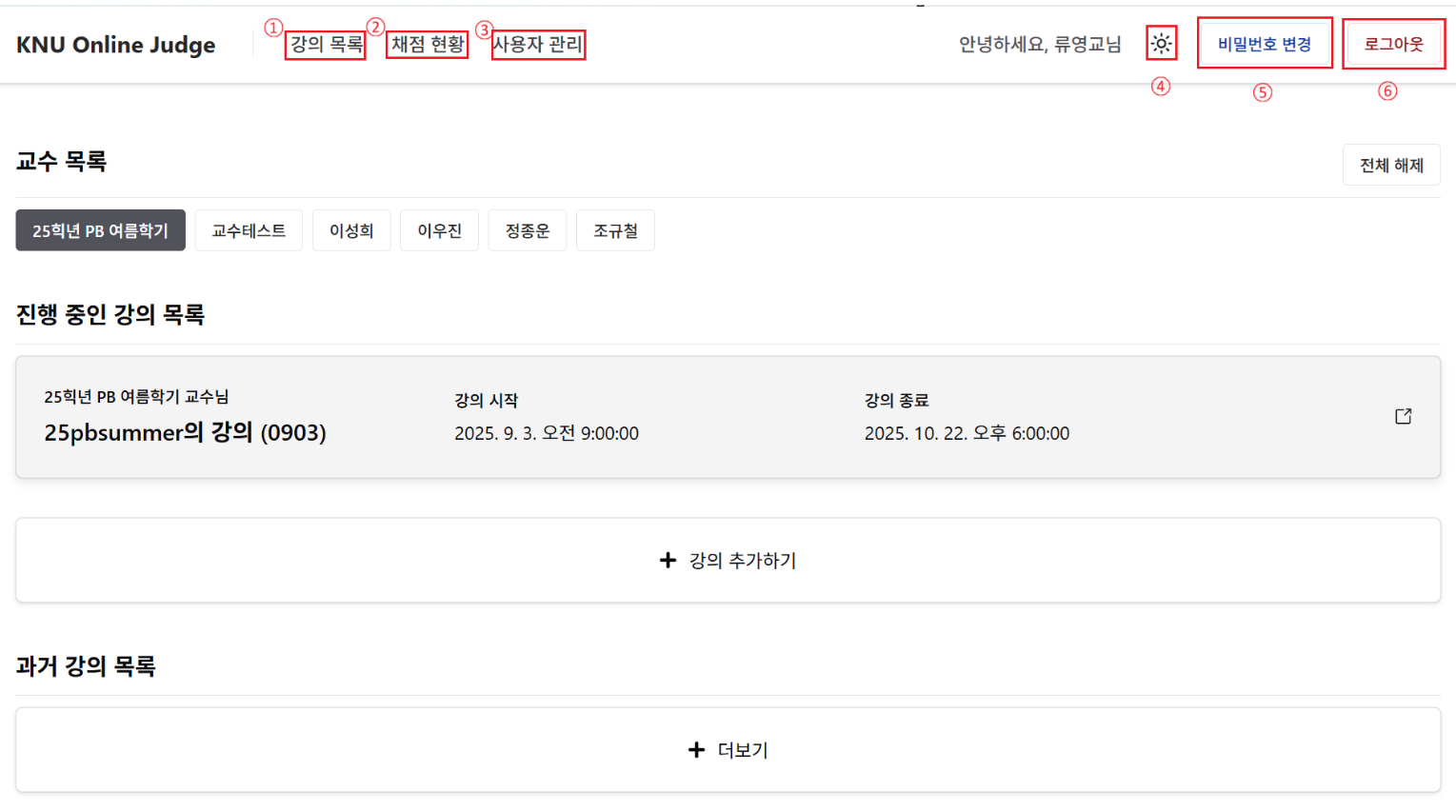Toggle the 교수테스트 professor filter
This screenshot has height=812, width=1456.
249,231
